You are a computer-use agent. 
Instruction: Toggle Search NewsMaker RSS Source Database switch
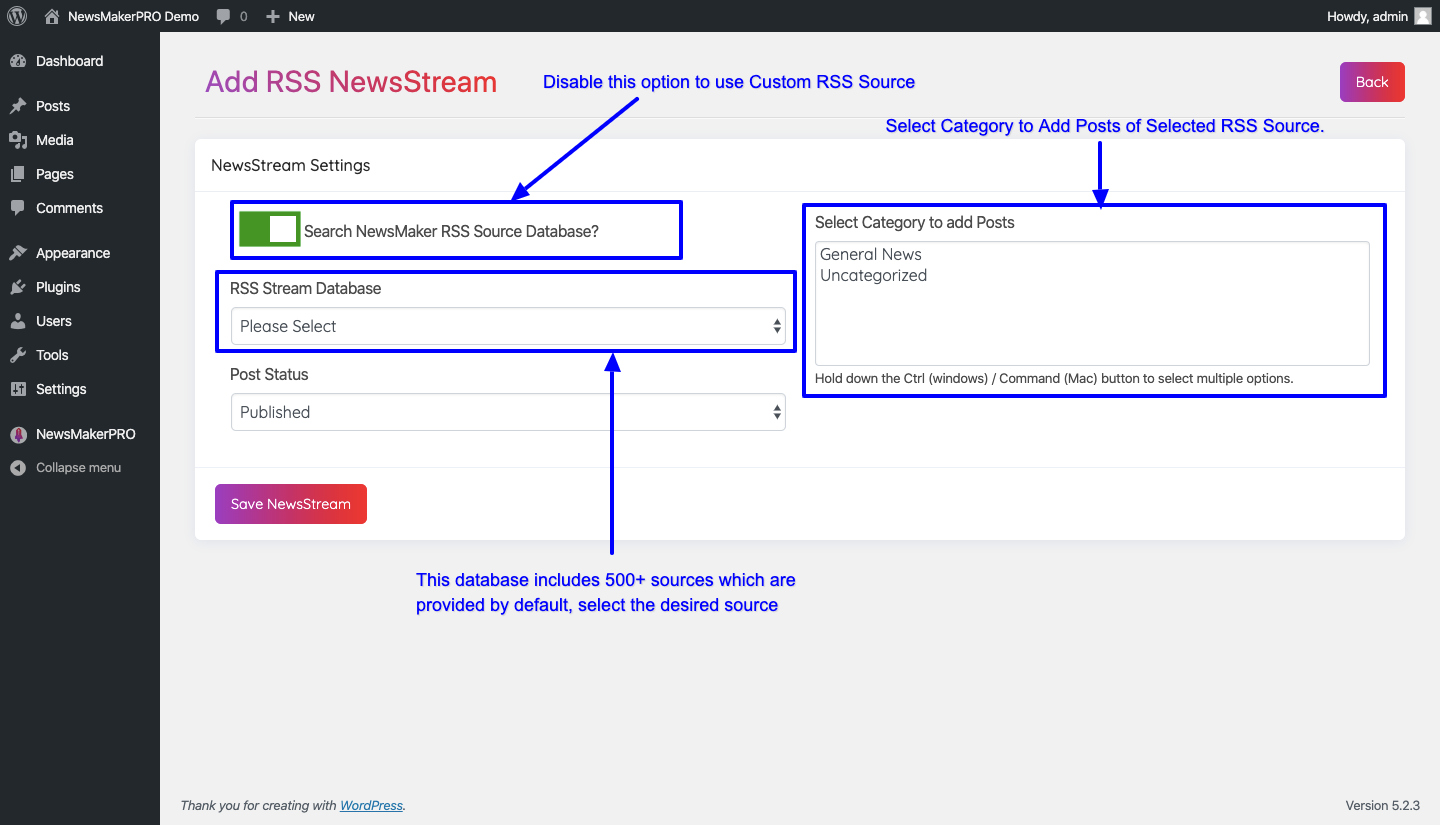[269, 230]
